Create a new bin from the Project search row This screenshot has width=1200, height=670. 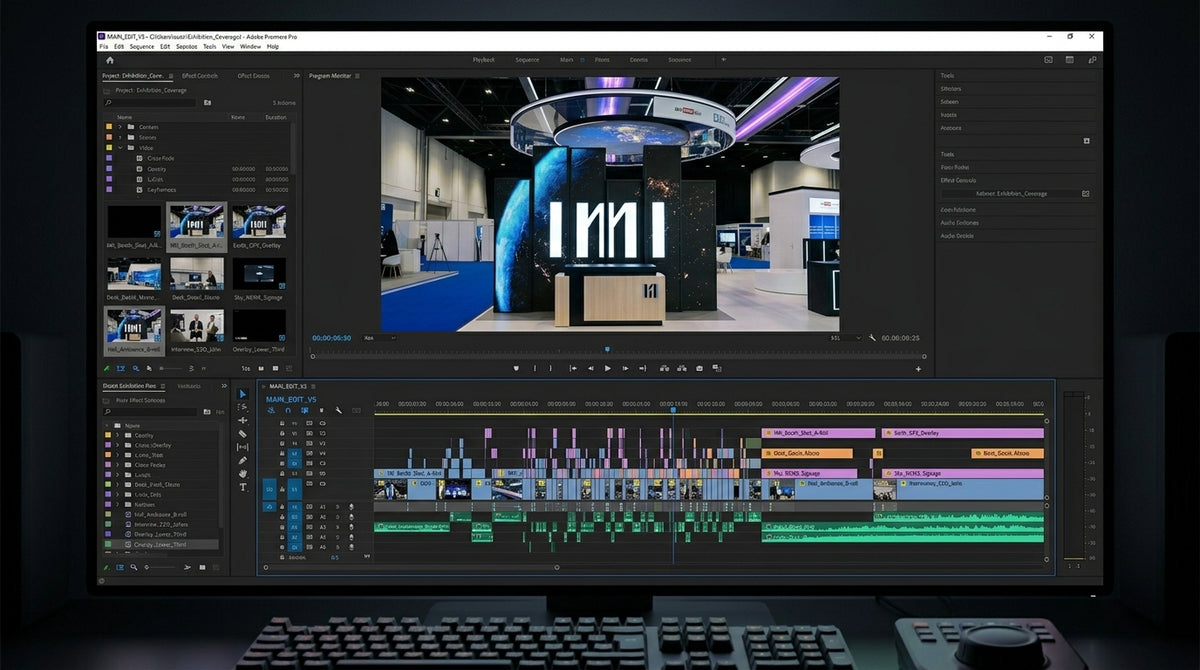(207, 102)
